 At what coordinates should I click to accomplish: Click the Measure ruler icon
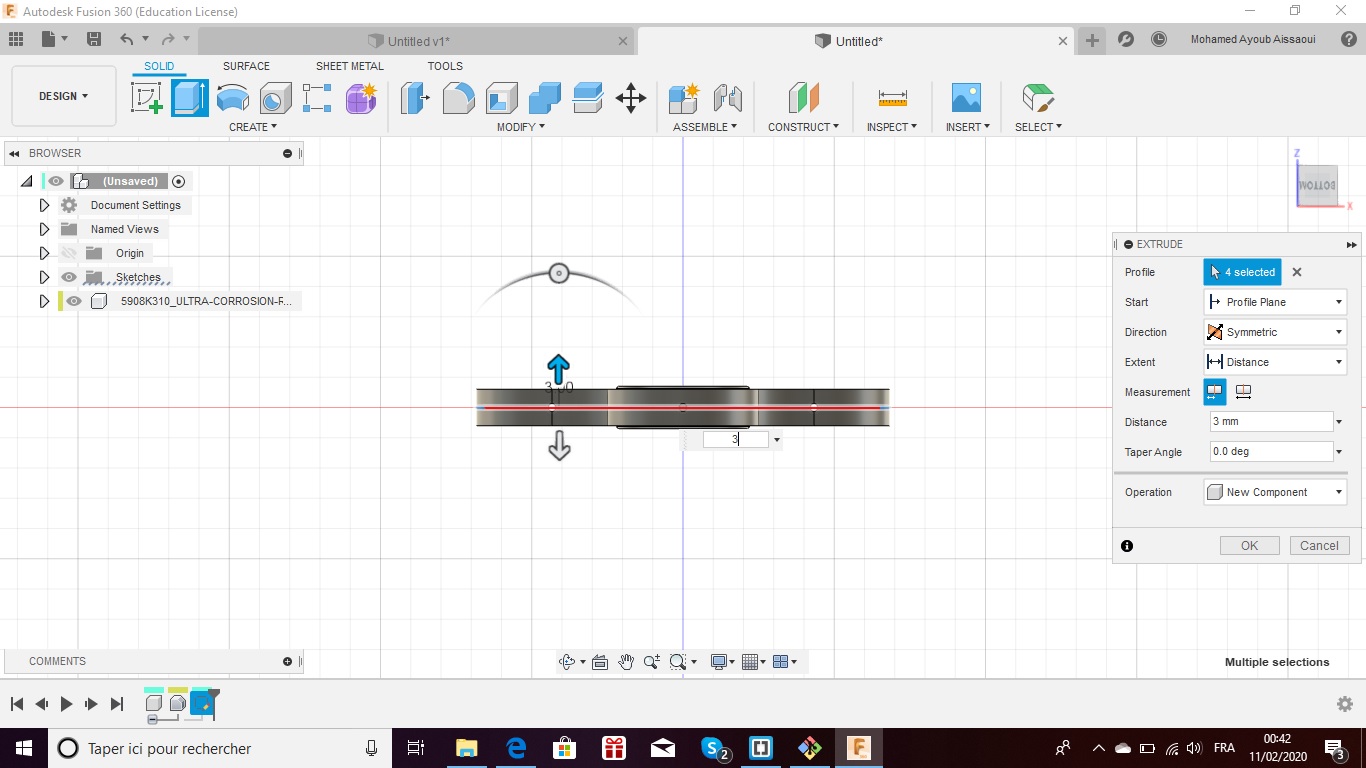(x=892, y=98)
